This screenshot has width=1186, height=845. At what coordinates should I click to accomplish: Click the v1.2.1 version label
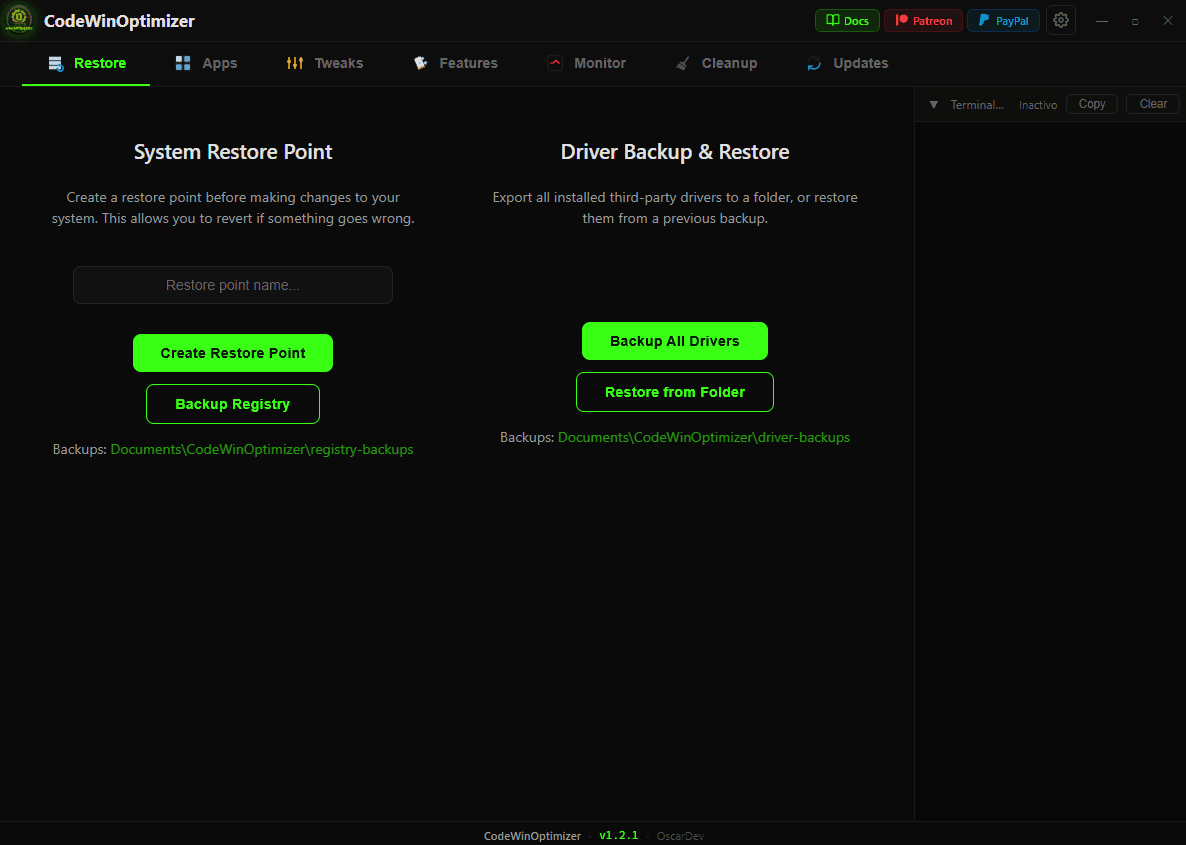619,836
